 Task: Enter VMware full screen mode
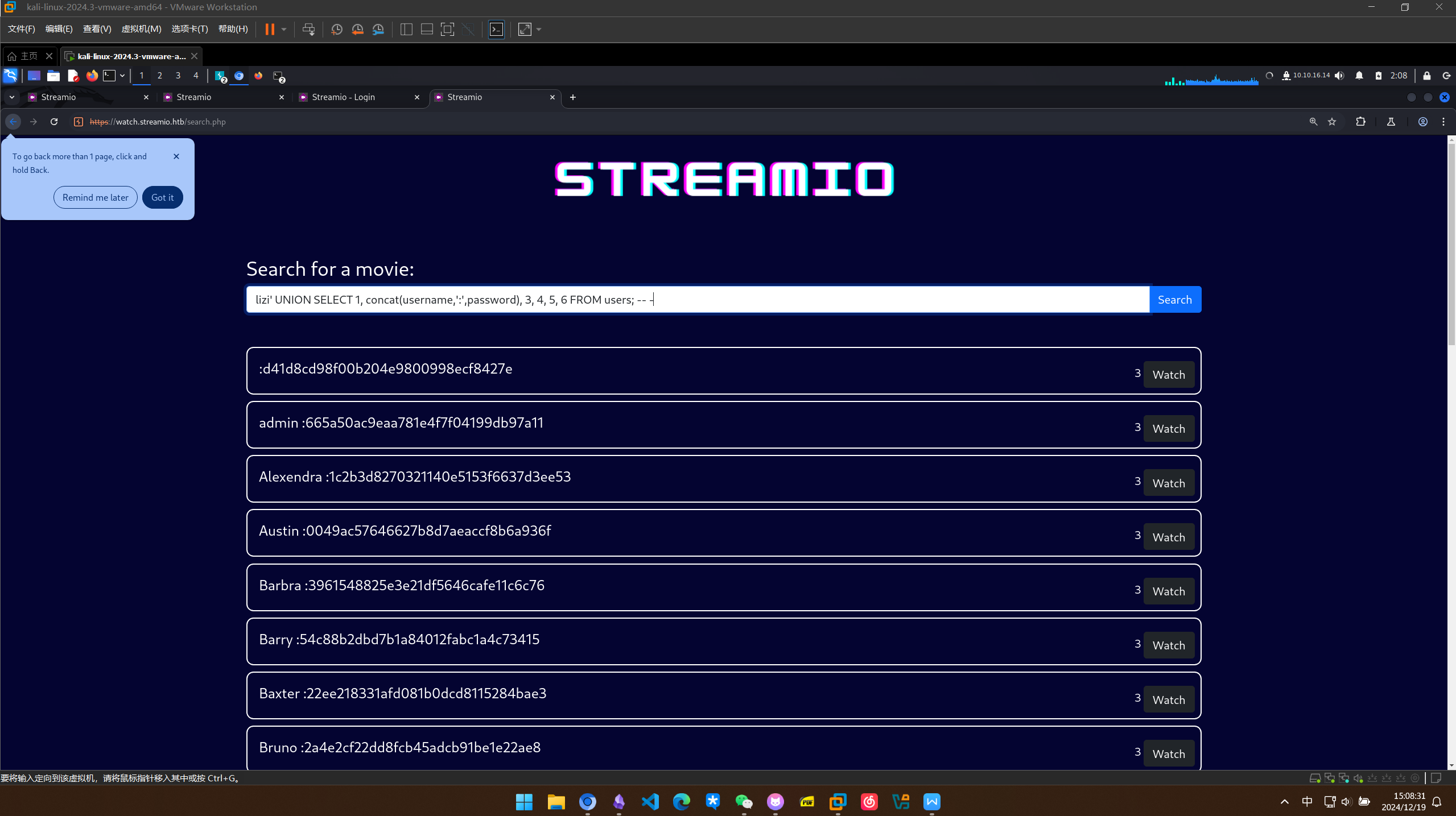(x=447, y=30)
